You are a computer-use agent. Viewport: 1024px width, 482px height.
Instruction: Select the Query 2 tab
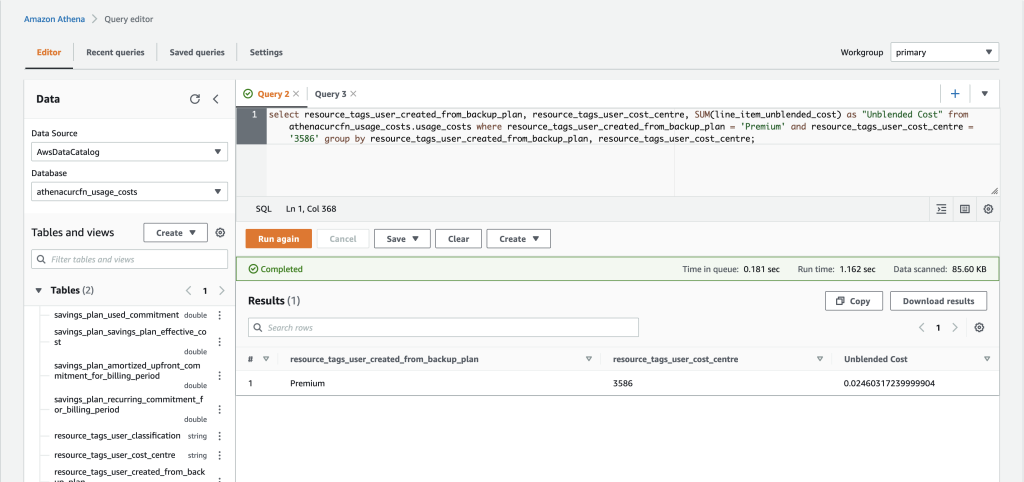273,94
